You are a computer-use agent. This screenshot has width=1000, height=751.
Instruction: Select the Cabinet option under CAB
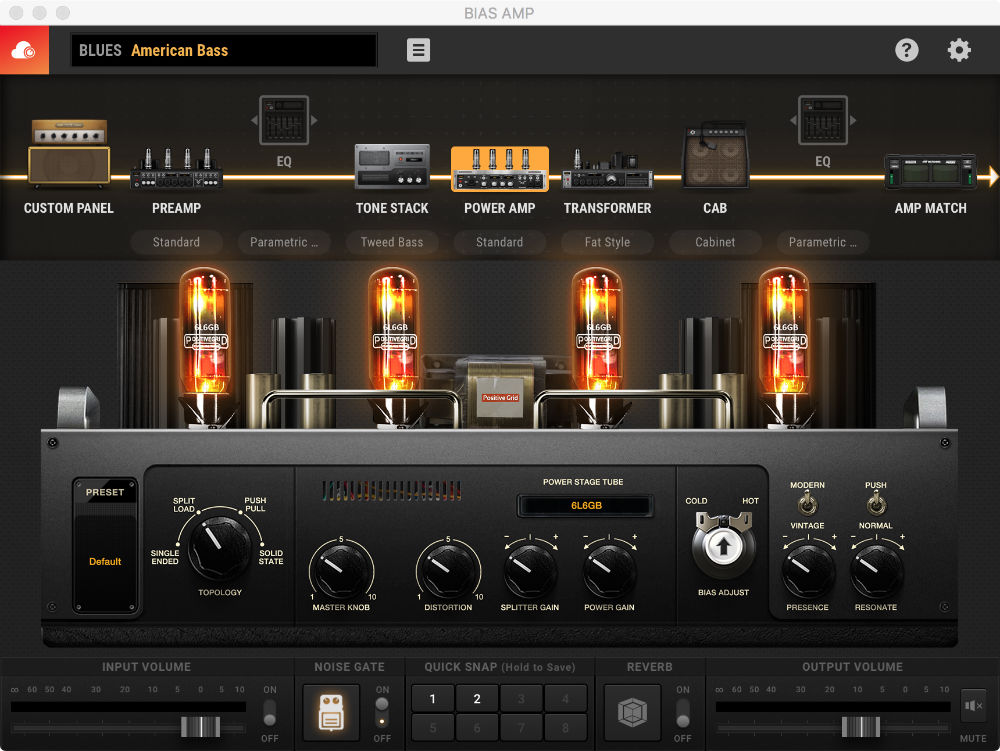pyautogui.click(x=715, y=242)
